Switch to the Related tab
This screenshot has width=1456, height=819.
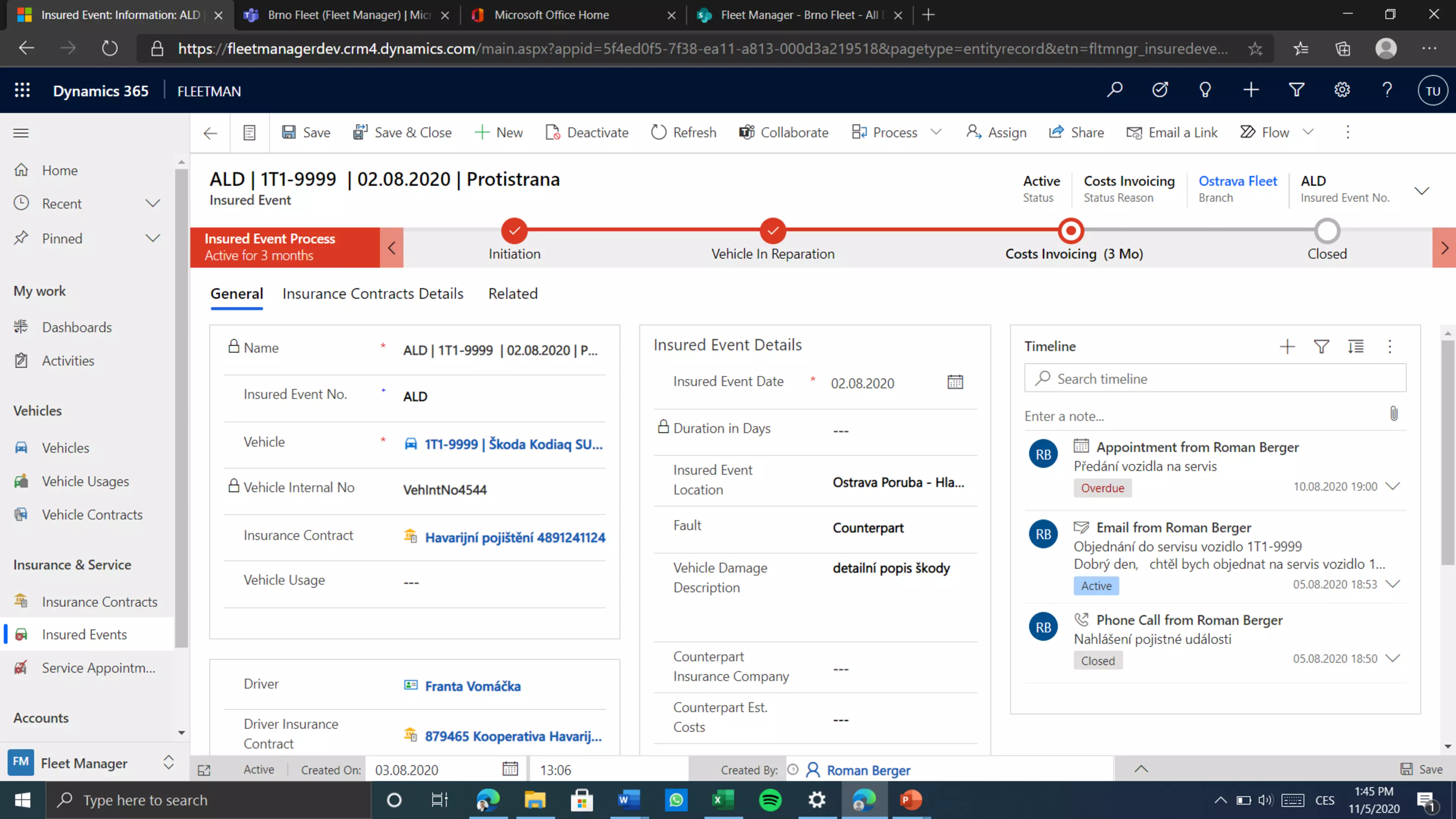tap(513, 294)
